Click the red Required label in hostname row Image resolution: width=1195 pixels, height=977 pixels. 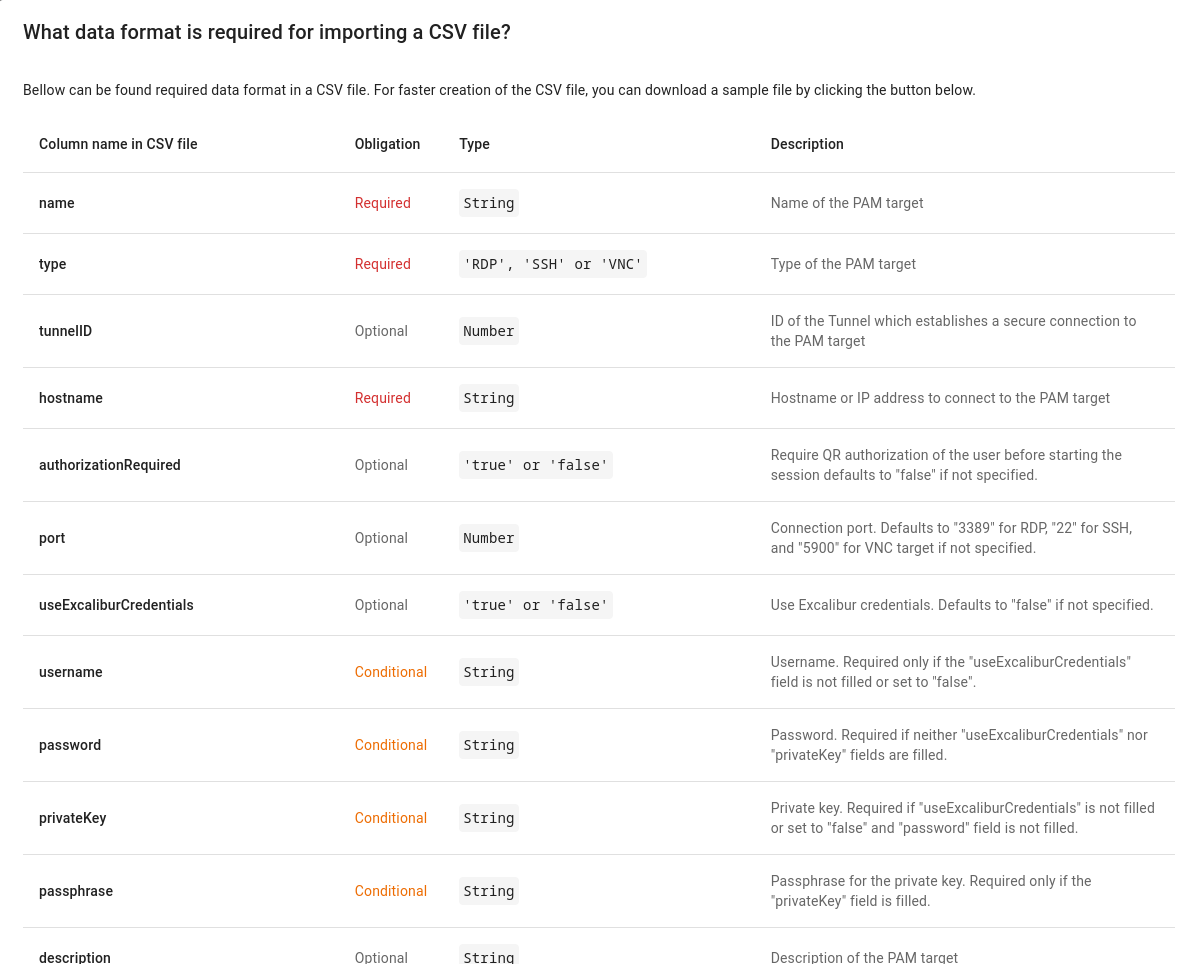tap(382, 398)
